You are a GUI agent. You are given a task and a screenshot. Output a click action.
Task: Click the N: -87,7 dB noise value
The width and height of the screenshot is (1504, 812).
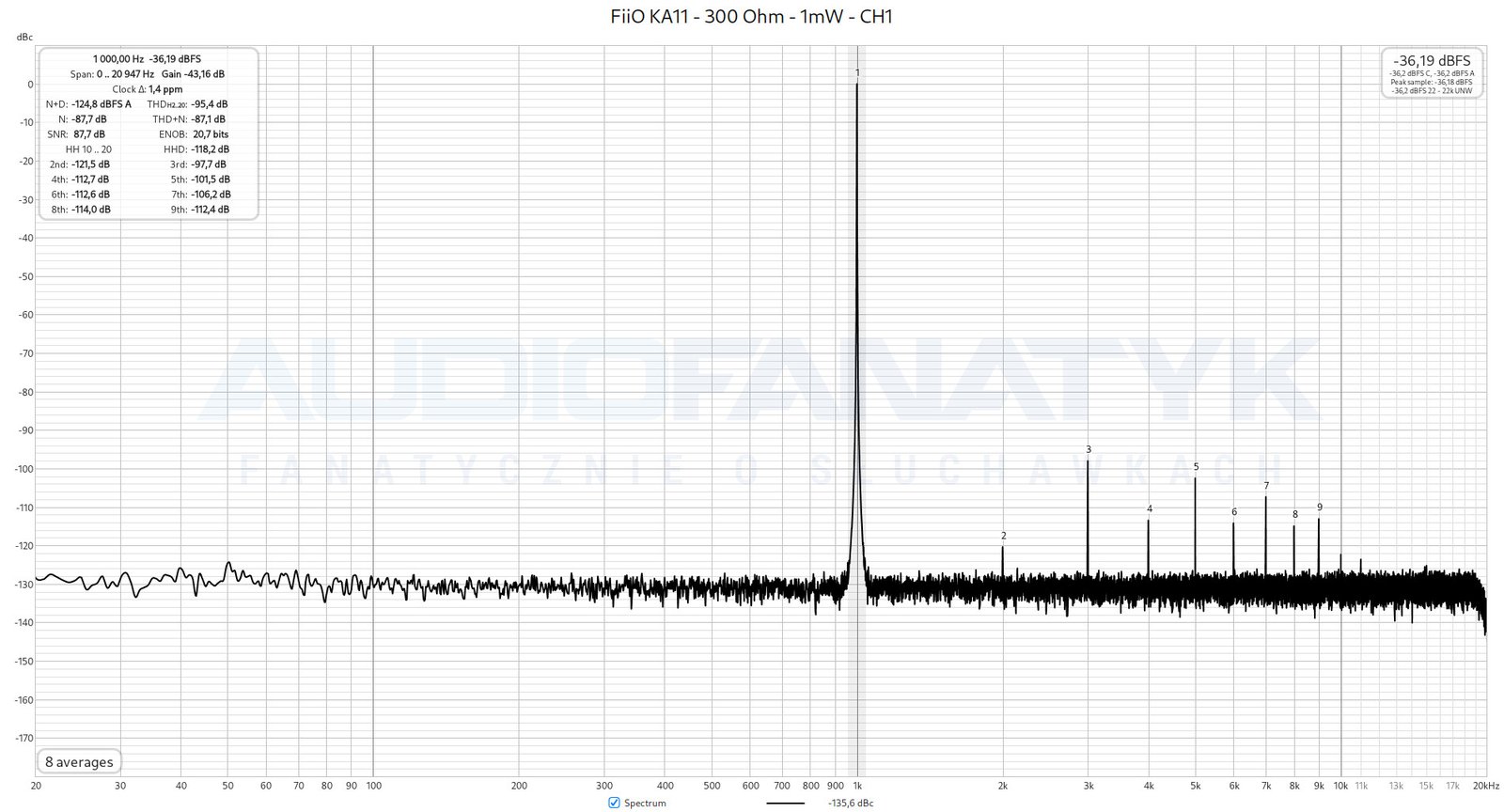pos(83,119)
